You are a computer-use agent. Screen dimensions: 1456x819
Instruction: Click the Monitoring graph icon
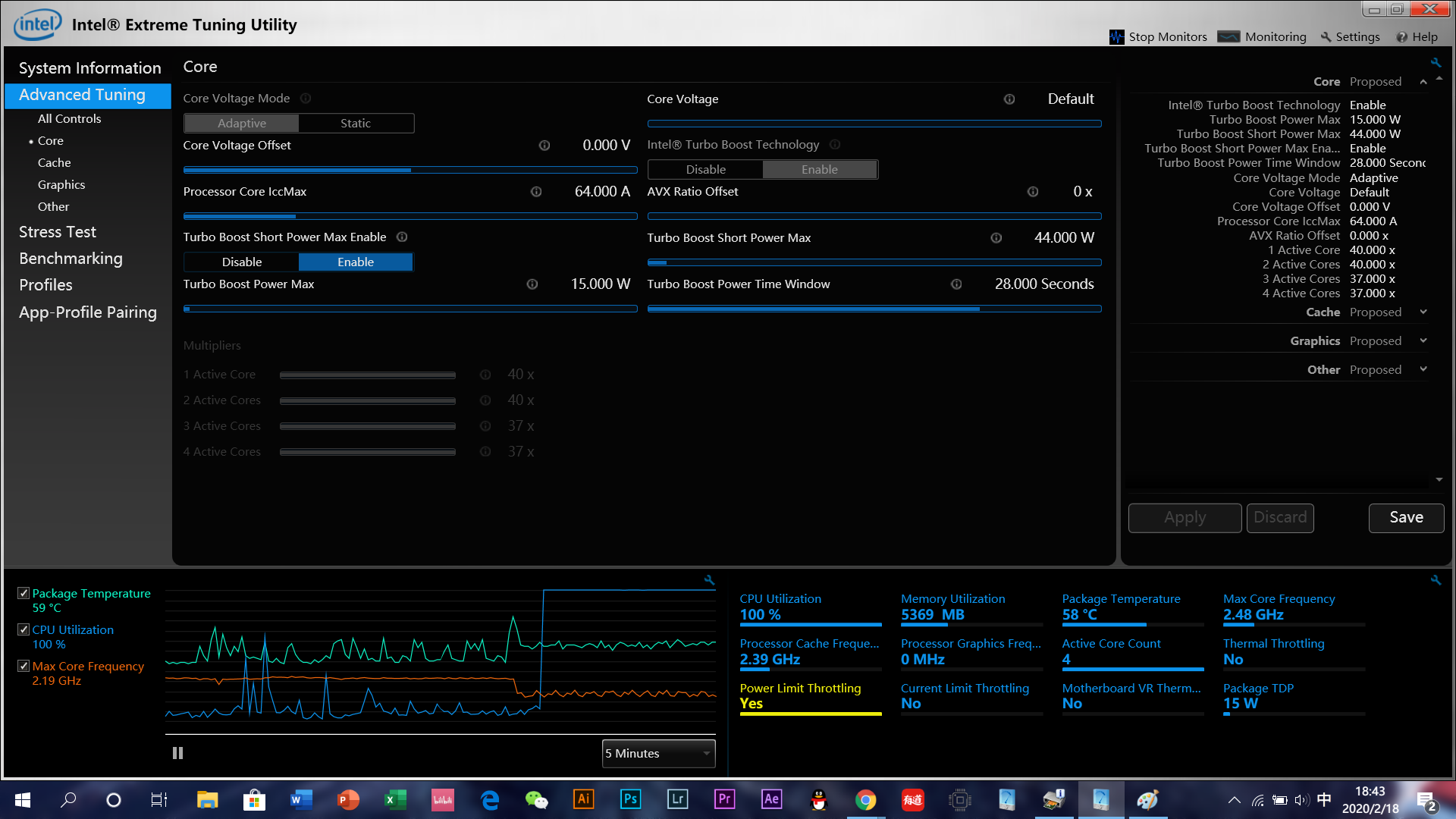tap(1228, 36)
